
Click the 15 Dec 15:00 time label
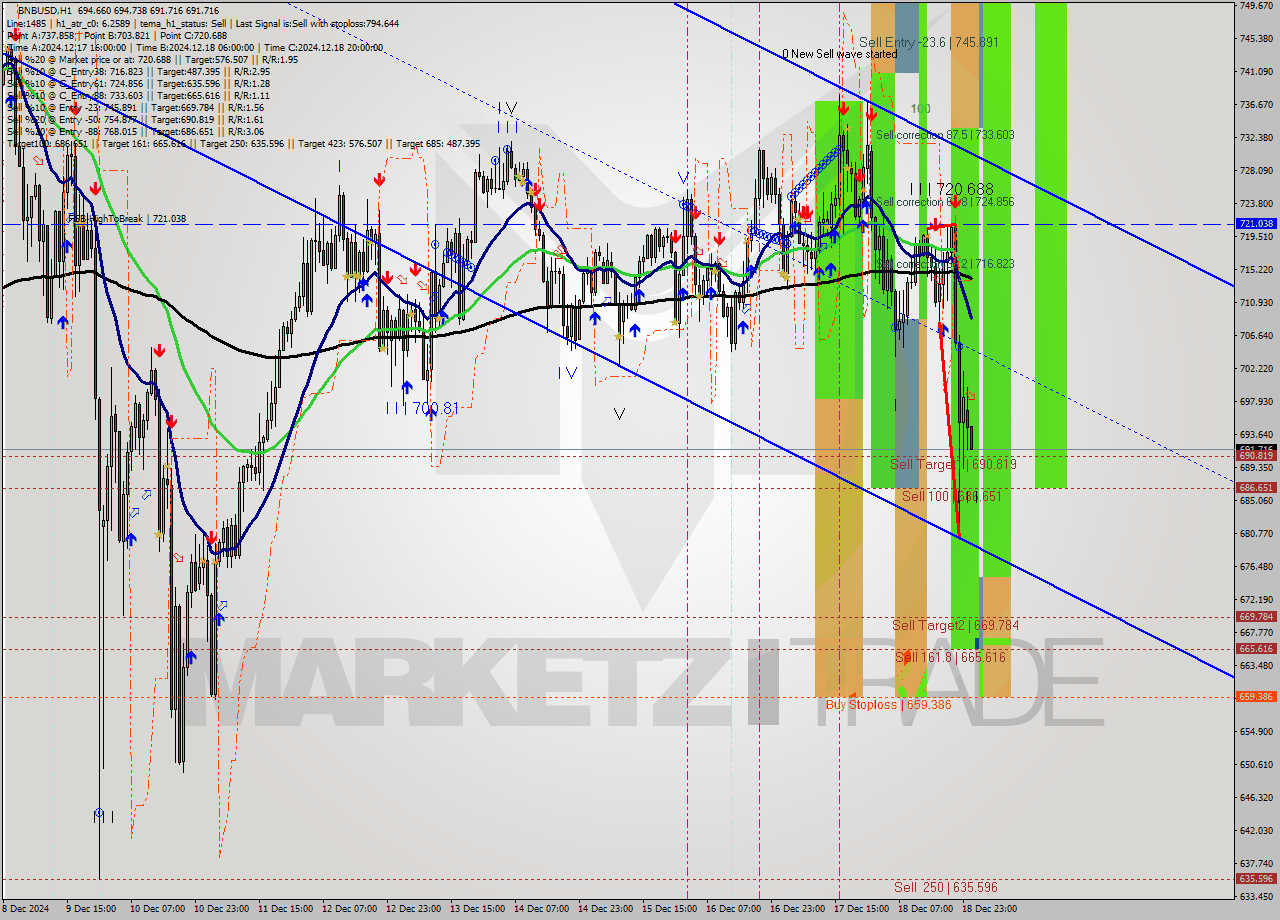click(670, 910)
